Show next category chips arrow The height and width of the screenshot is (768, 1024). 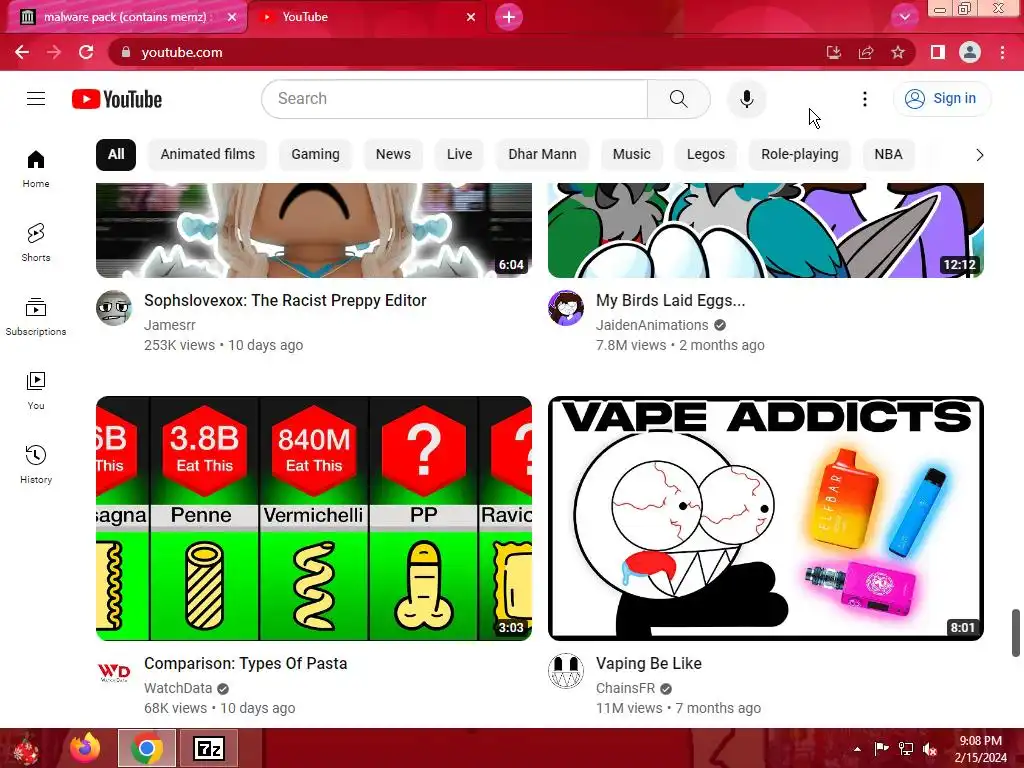[x=979, y=155]
